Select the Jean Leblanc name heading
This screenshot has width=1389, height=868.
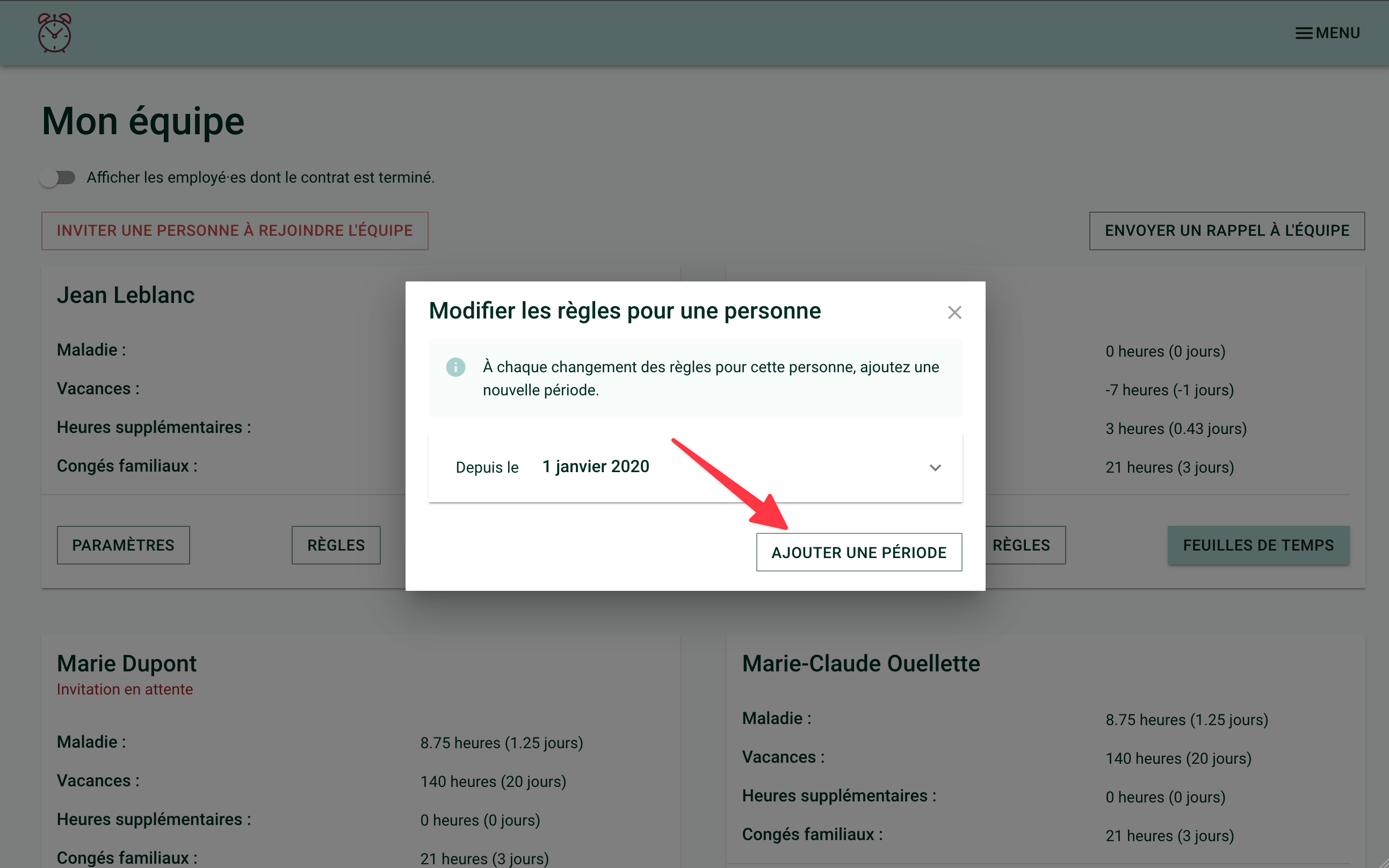click(126, 295)
